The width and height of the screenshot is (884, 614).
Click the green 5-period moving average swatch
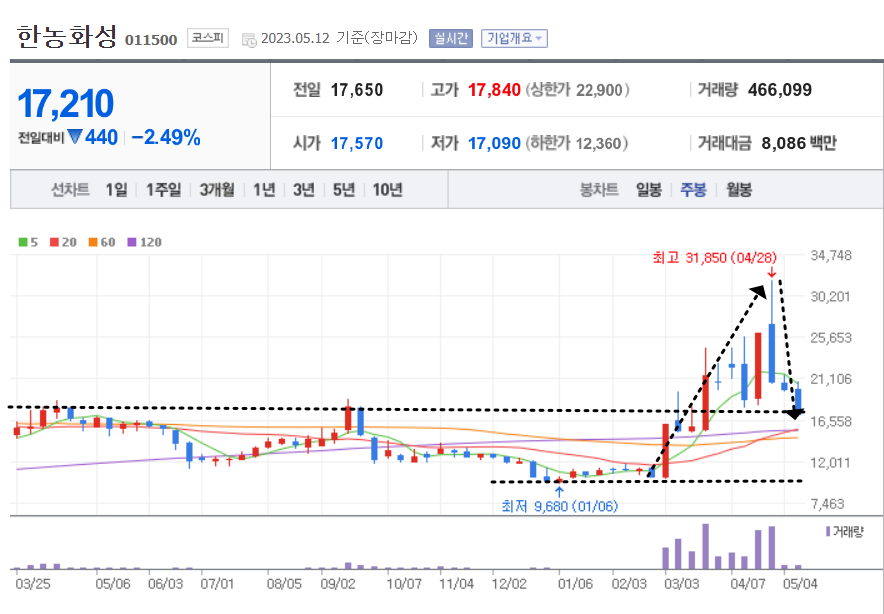tap(23, 242)
